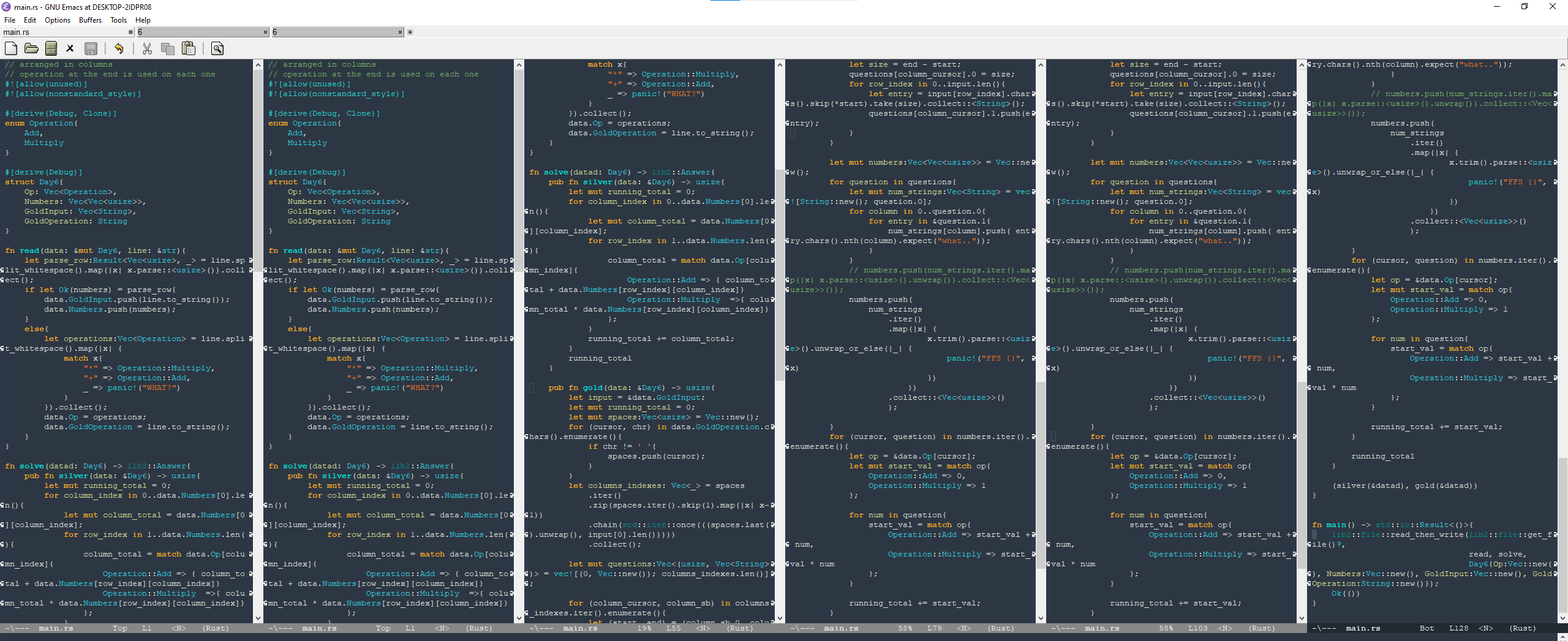Click the L128 line number in the mode line
This screenshot has height=641, width=1568.
(x=1459, y=628)
